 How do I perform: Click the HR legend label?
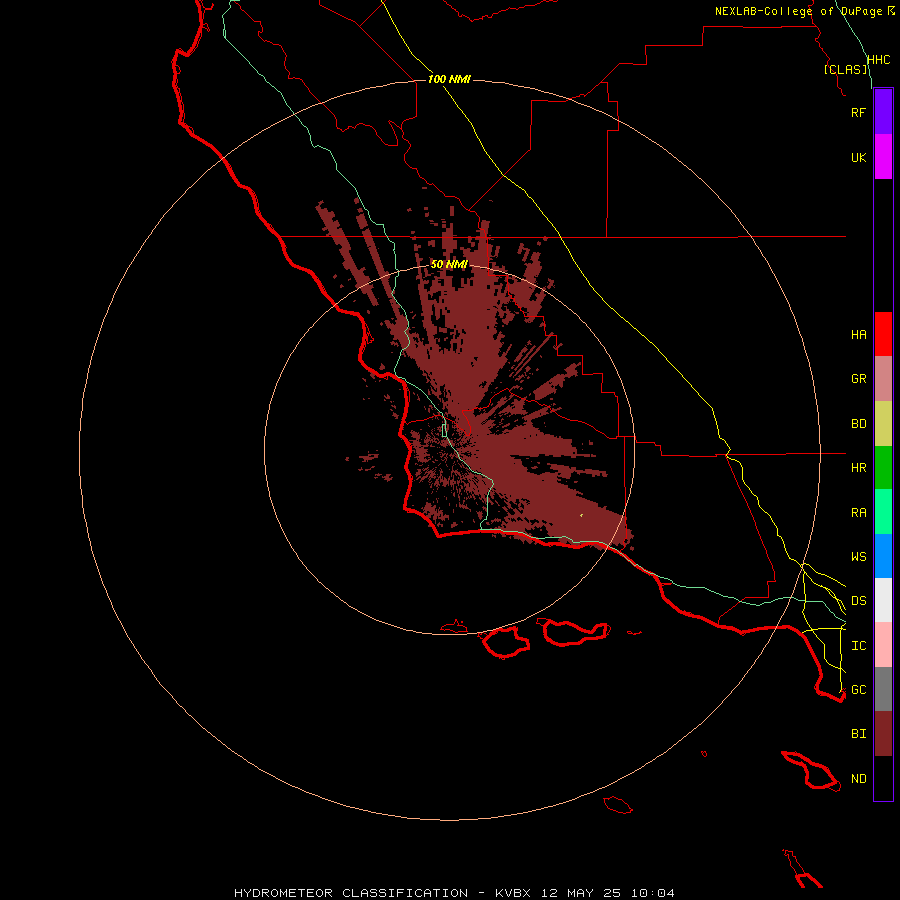[x=858, y=468]
